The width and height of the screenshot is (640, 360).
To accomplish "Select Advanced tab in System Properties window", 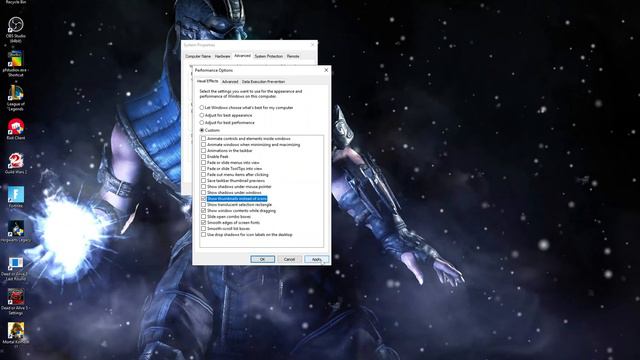I will click(242, 56).
